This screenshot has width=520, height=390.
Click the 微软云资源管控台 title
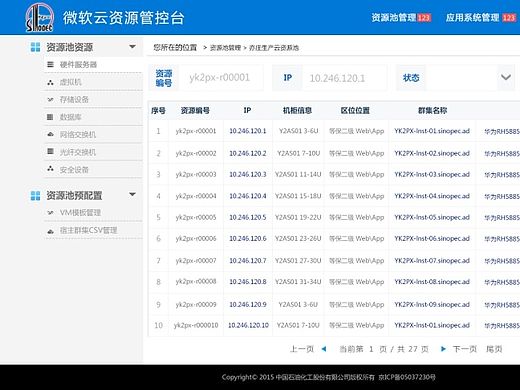pyautogui.click(x=124, y=18)
